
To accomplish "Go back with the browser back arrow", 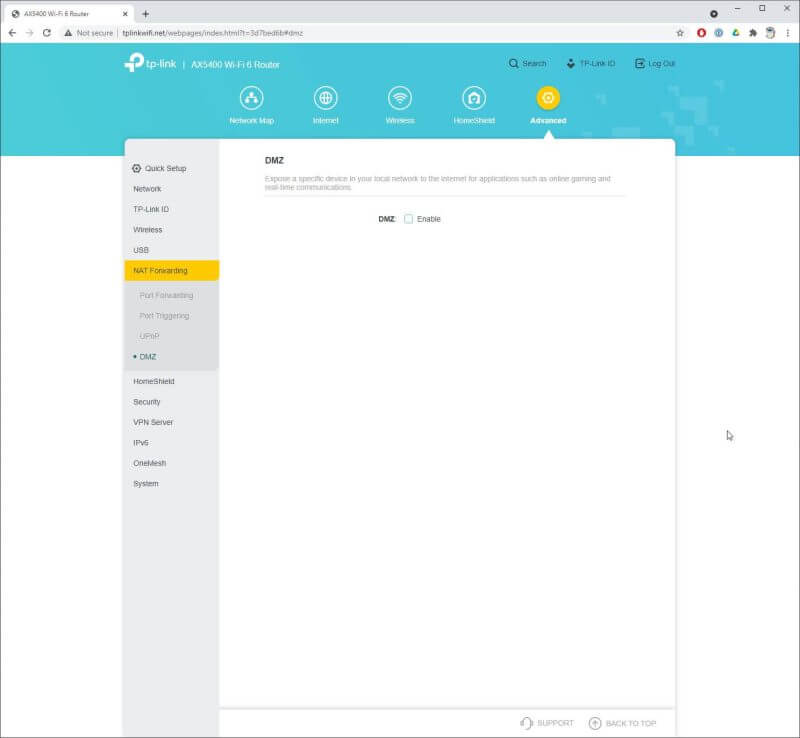I will (x=13, y=33).
